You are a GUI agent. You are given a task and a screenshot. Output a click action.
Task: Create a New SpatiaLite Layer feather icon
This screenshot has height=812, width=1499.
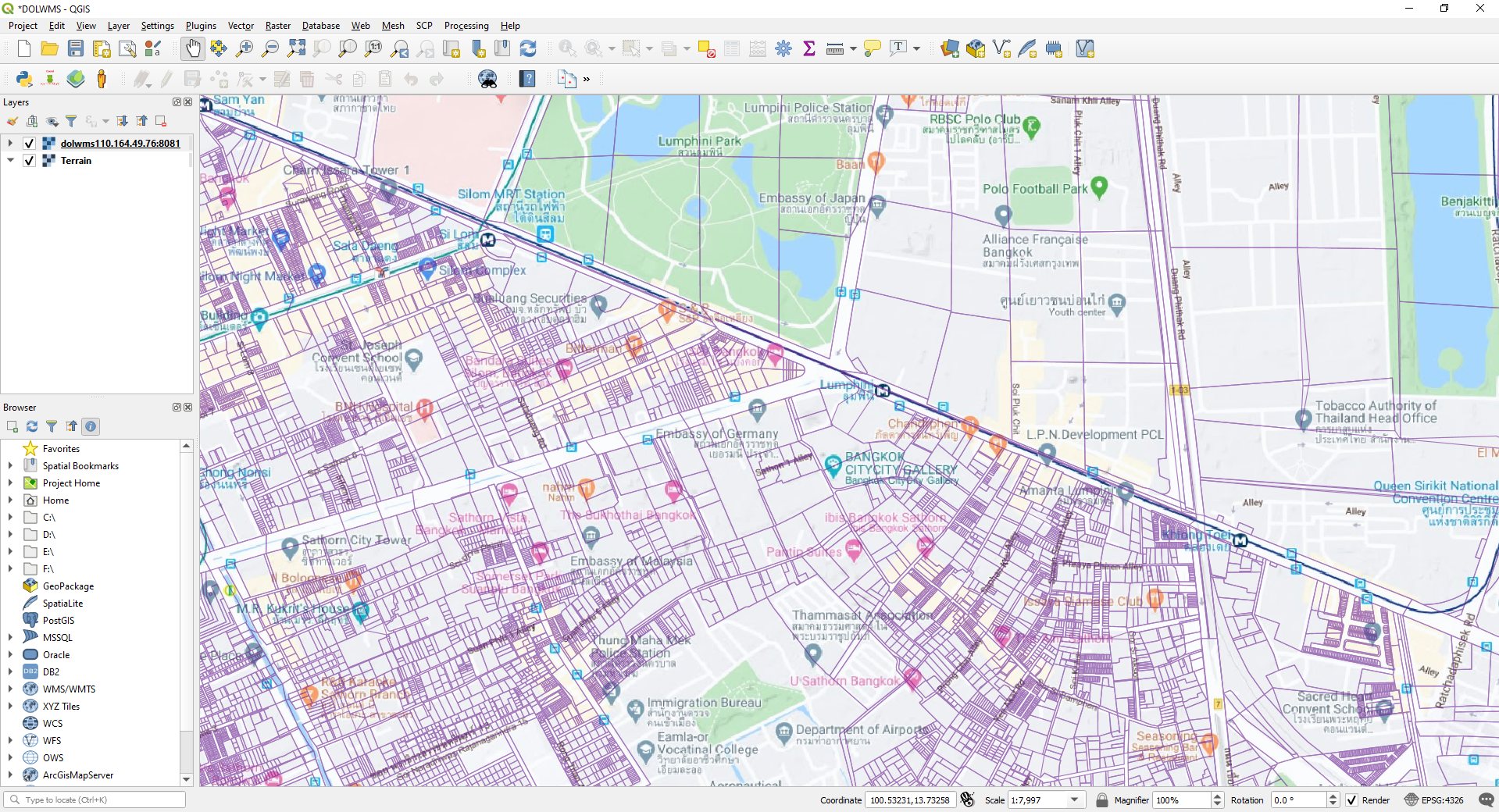(x=1028, y=49)
